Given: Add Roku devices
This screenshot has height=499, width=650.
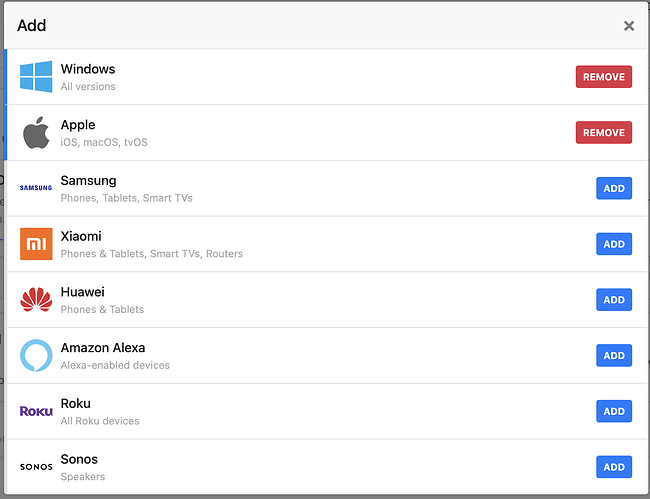Looking at the screenshot, I should 614,411.
